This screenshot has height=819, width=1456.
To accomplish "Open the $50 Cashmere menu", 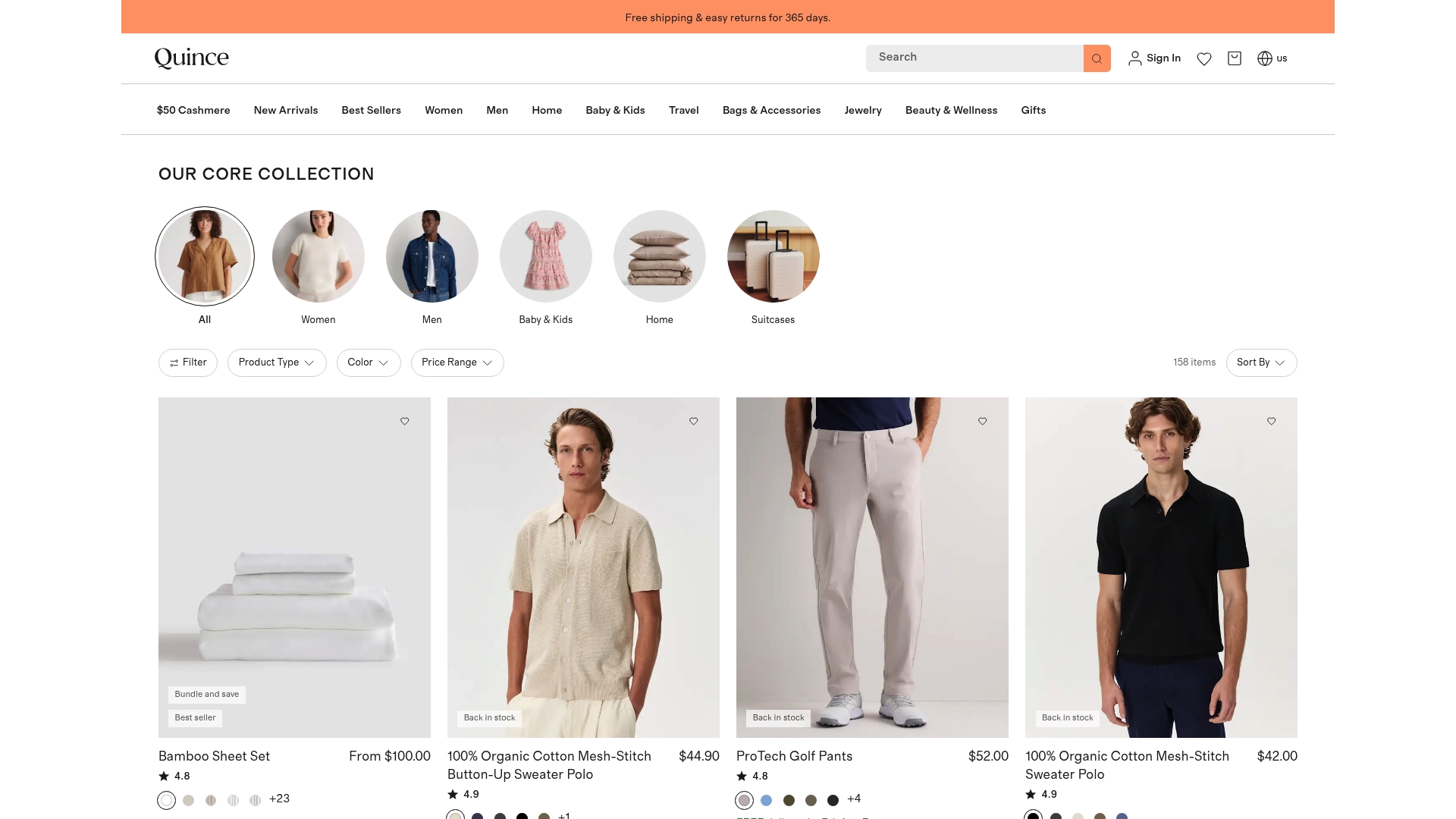I will click(193, 110).
